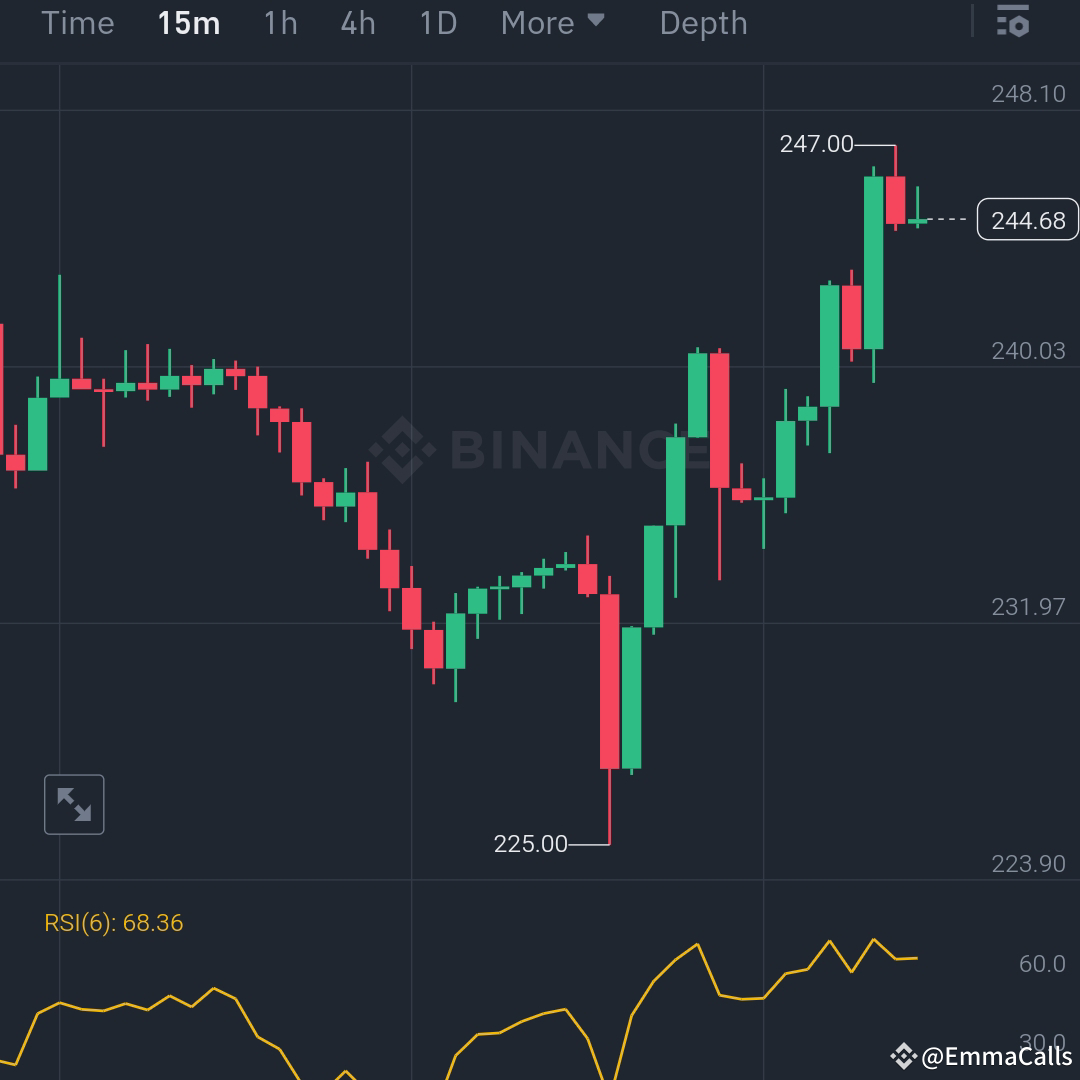Select the 1D timeframe
Image resolution: width=1080 pixels, height=1080 pixels.
point(436,23)
